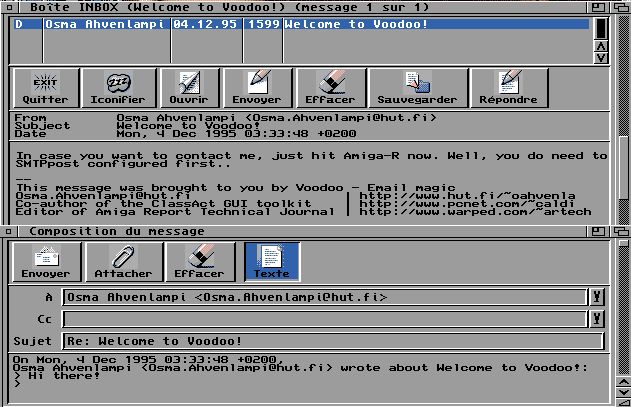This screenshot has height=407, width=631.
Task: Click the http://www.warped.com/~artech URL text
Action: coord(475,212)
